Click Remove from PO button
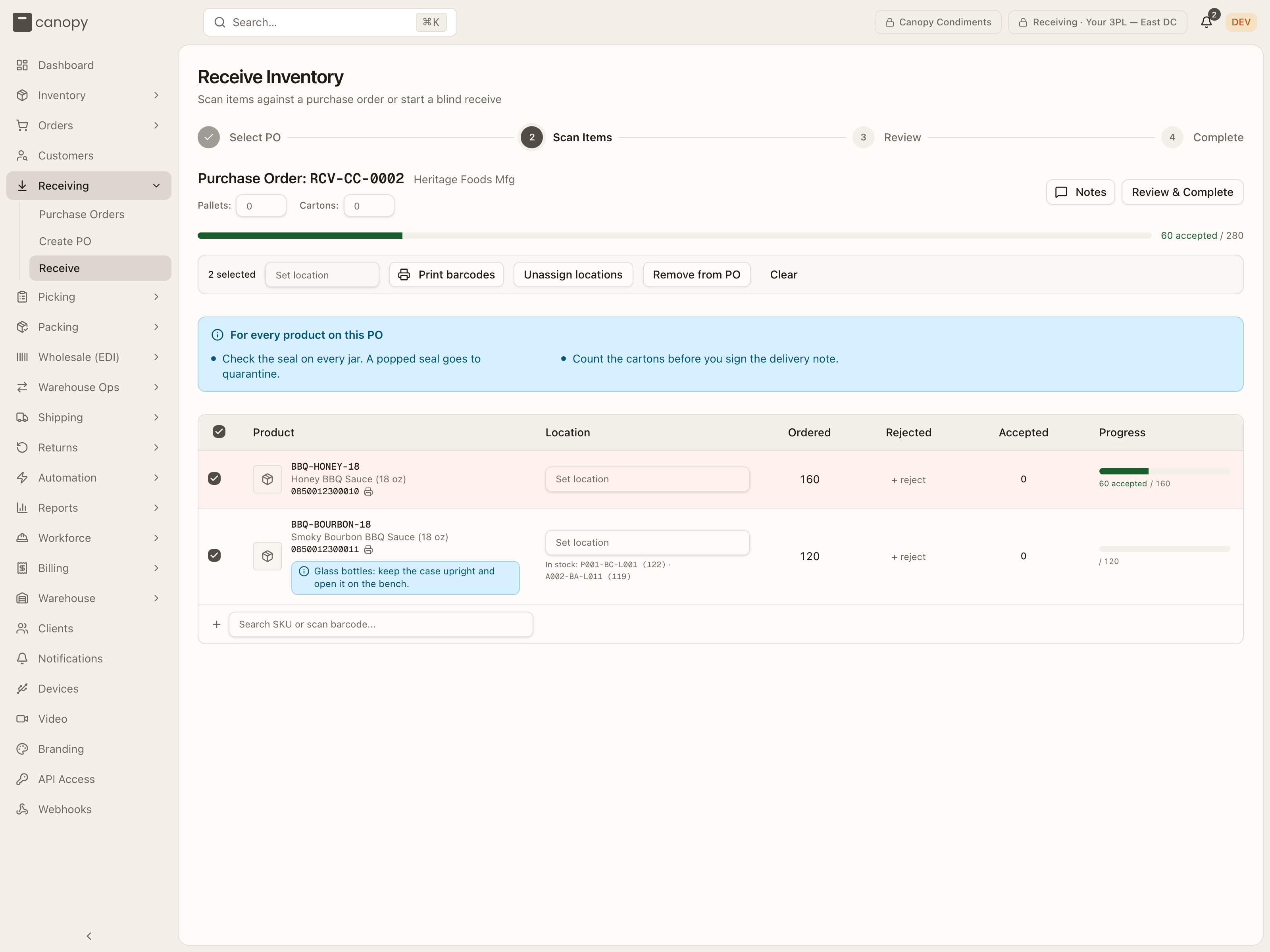Image resolution: width=1270 pixels, height=952 pixels. pyautogui.click(x=697, y=275)
